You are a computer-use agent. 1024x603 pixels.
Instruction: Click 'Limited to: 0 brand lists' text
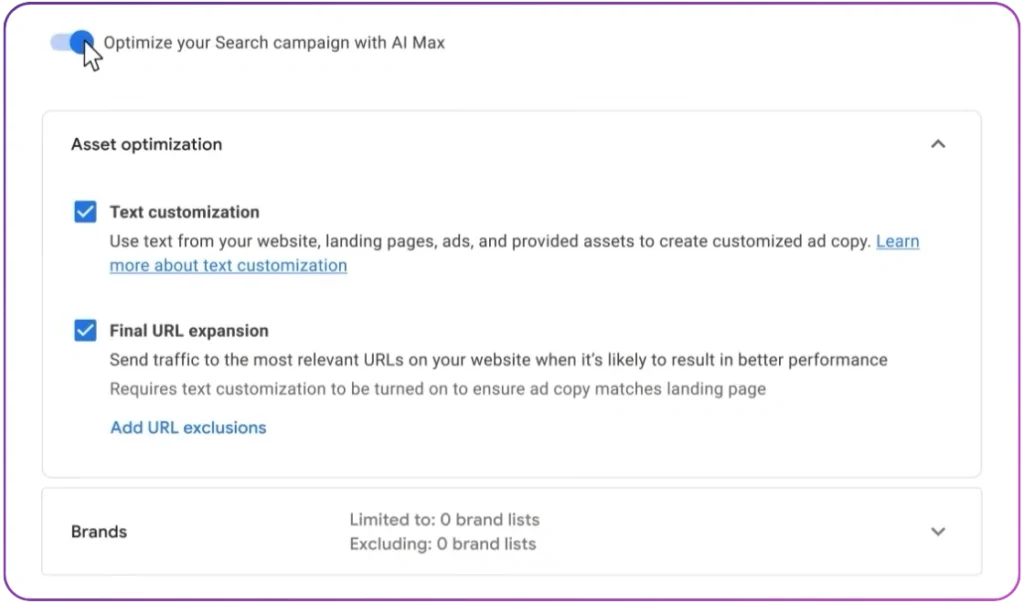(444, 520)
